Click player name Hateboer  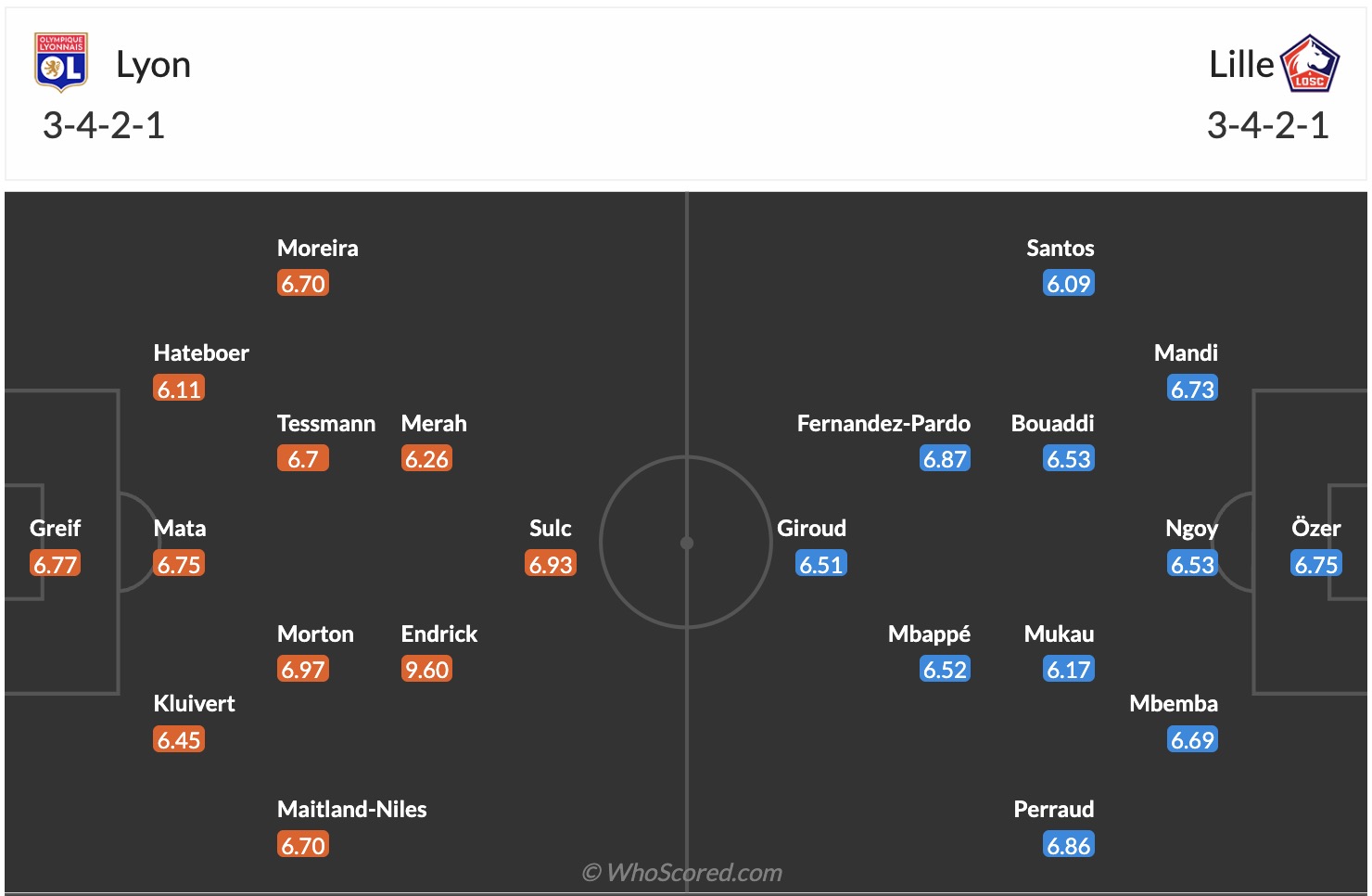(201, 353)
